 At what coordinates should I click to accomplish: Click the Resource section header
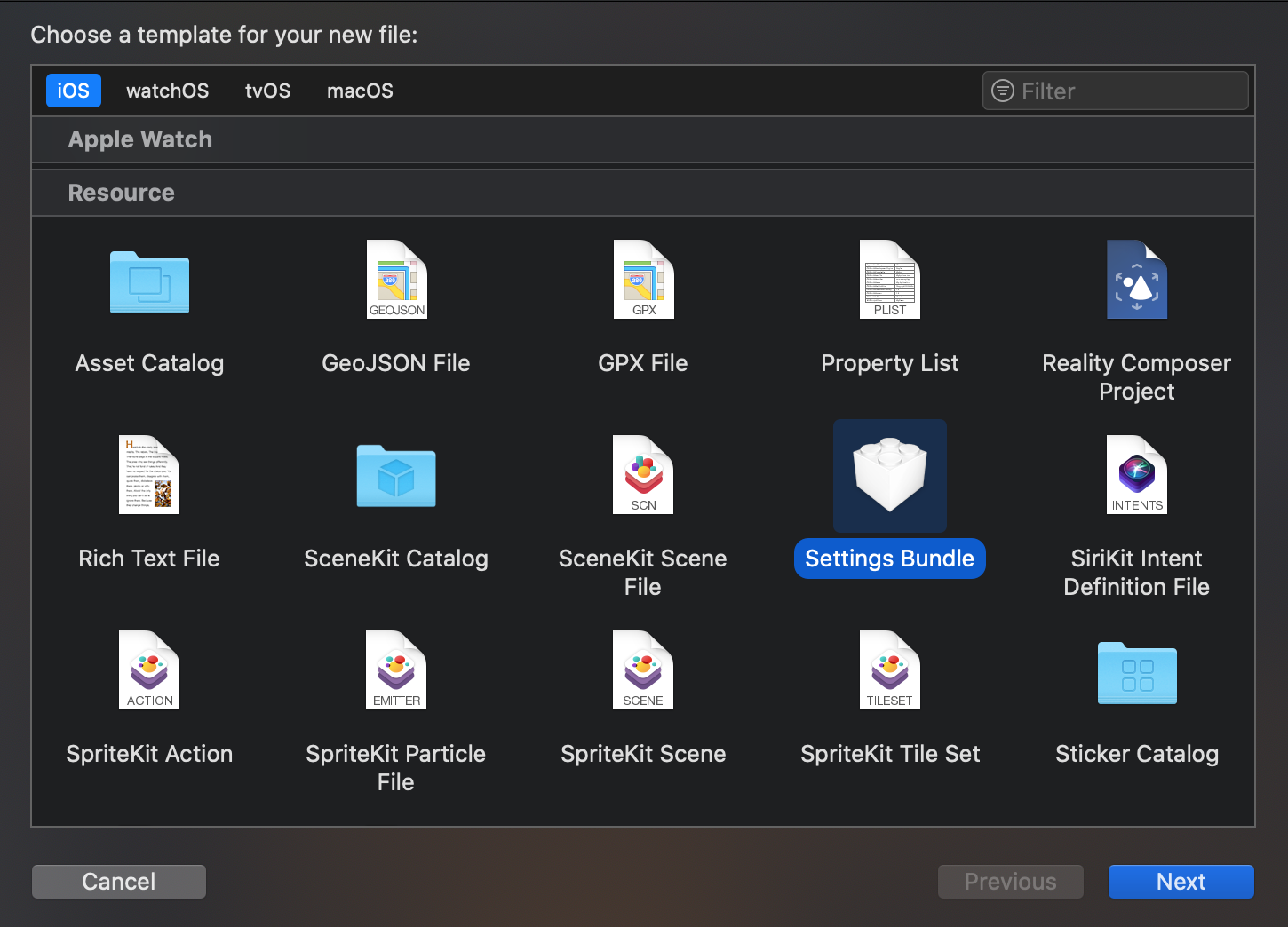coord(643,193)
